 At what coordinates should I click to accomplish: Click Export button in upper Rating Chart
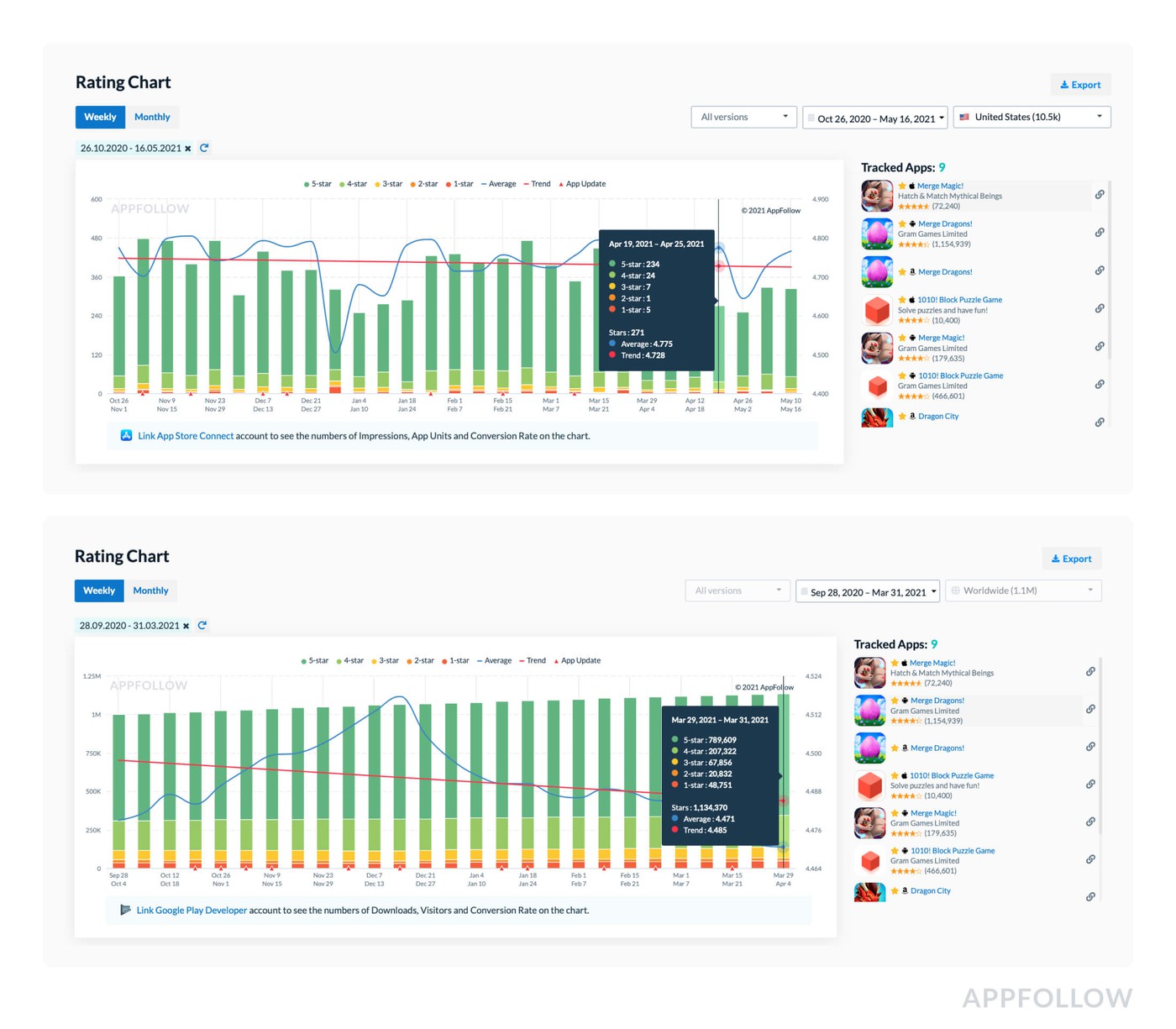[1080, 85]
